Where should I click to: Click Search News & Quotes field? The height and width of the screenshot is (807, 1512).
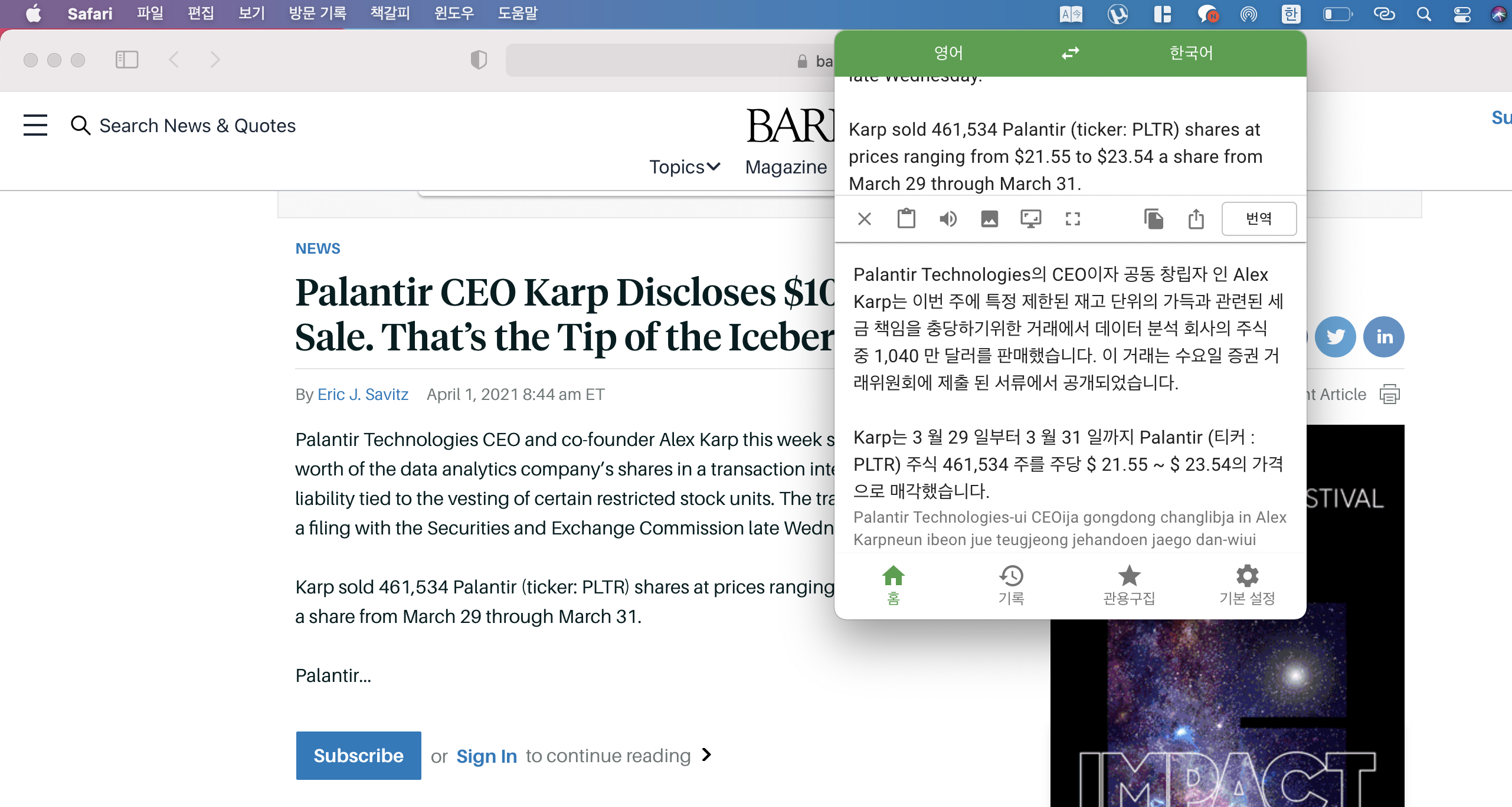pyautogui.click(x=197, y=126)
